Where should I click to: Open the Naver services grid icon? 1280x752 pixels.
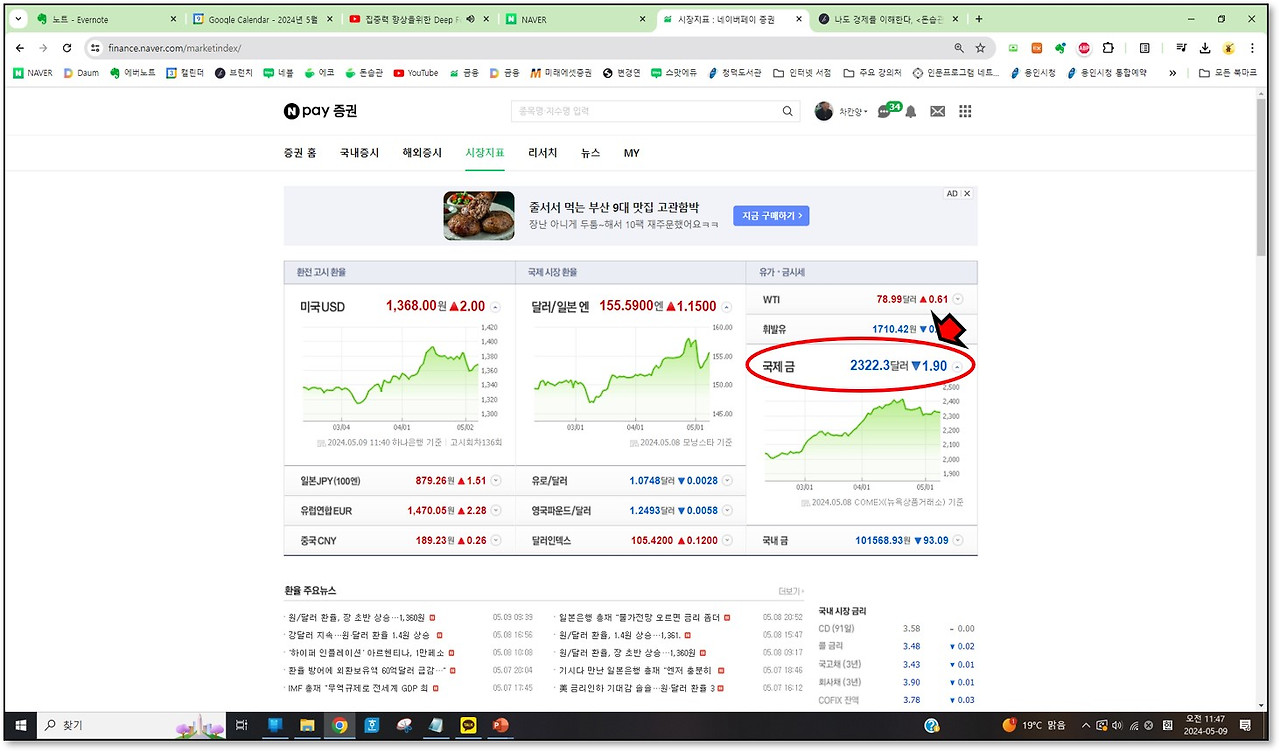965,112
